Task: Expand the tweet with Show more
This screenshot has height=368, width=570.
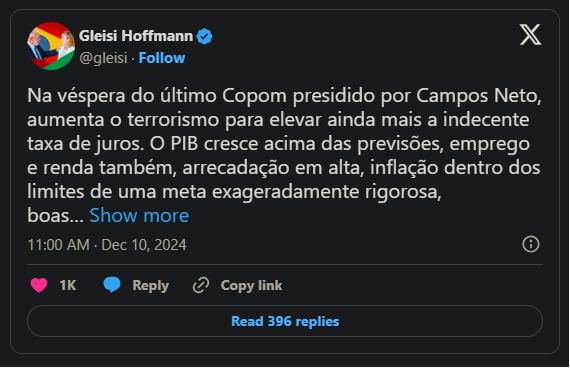Action: [139, 215]
